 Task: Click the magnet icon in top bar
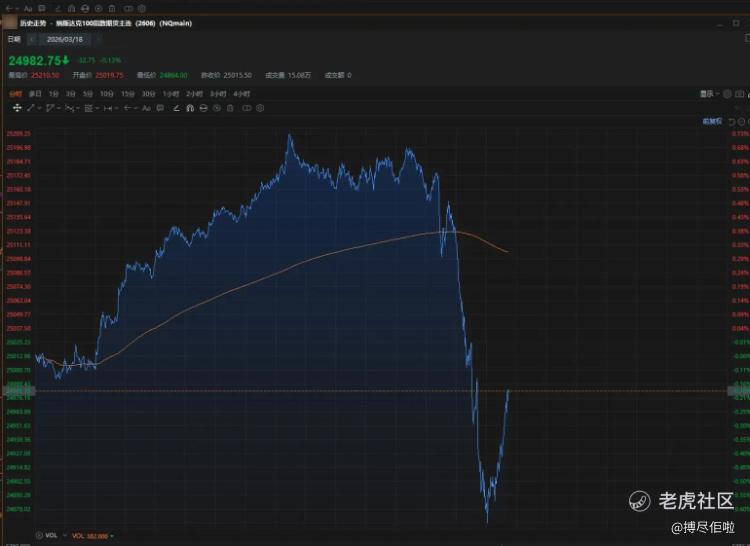71,8
